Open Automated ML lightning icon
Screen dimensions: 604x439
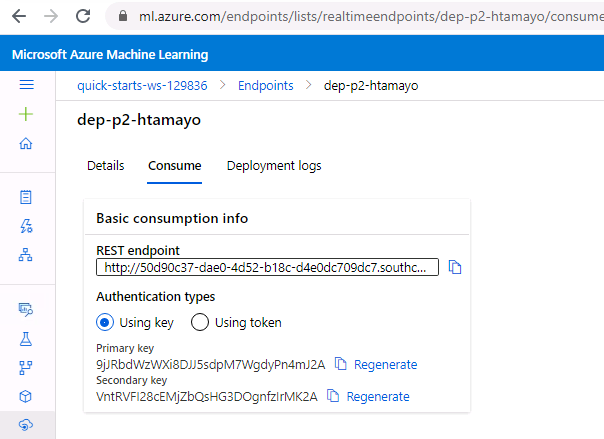[26, 226]
